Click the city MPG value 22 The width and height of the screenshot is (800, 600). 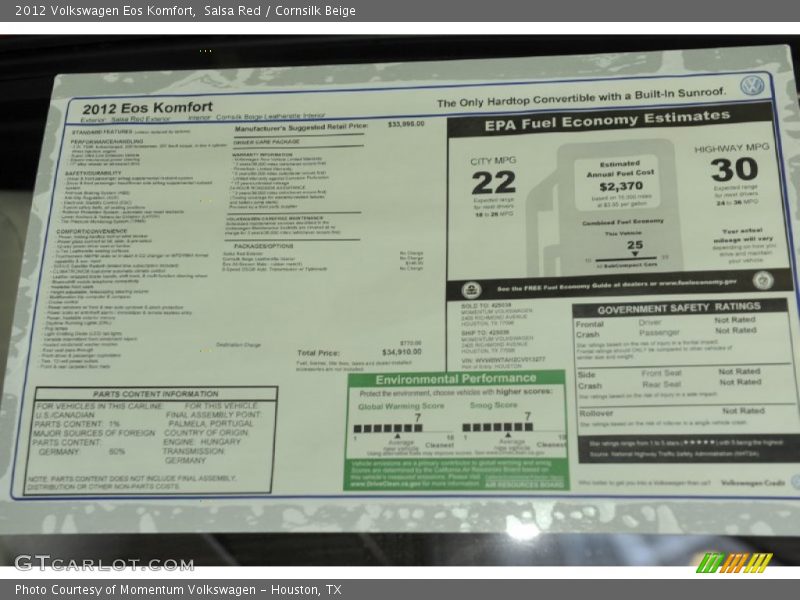493,183
